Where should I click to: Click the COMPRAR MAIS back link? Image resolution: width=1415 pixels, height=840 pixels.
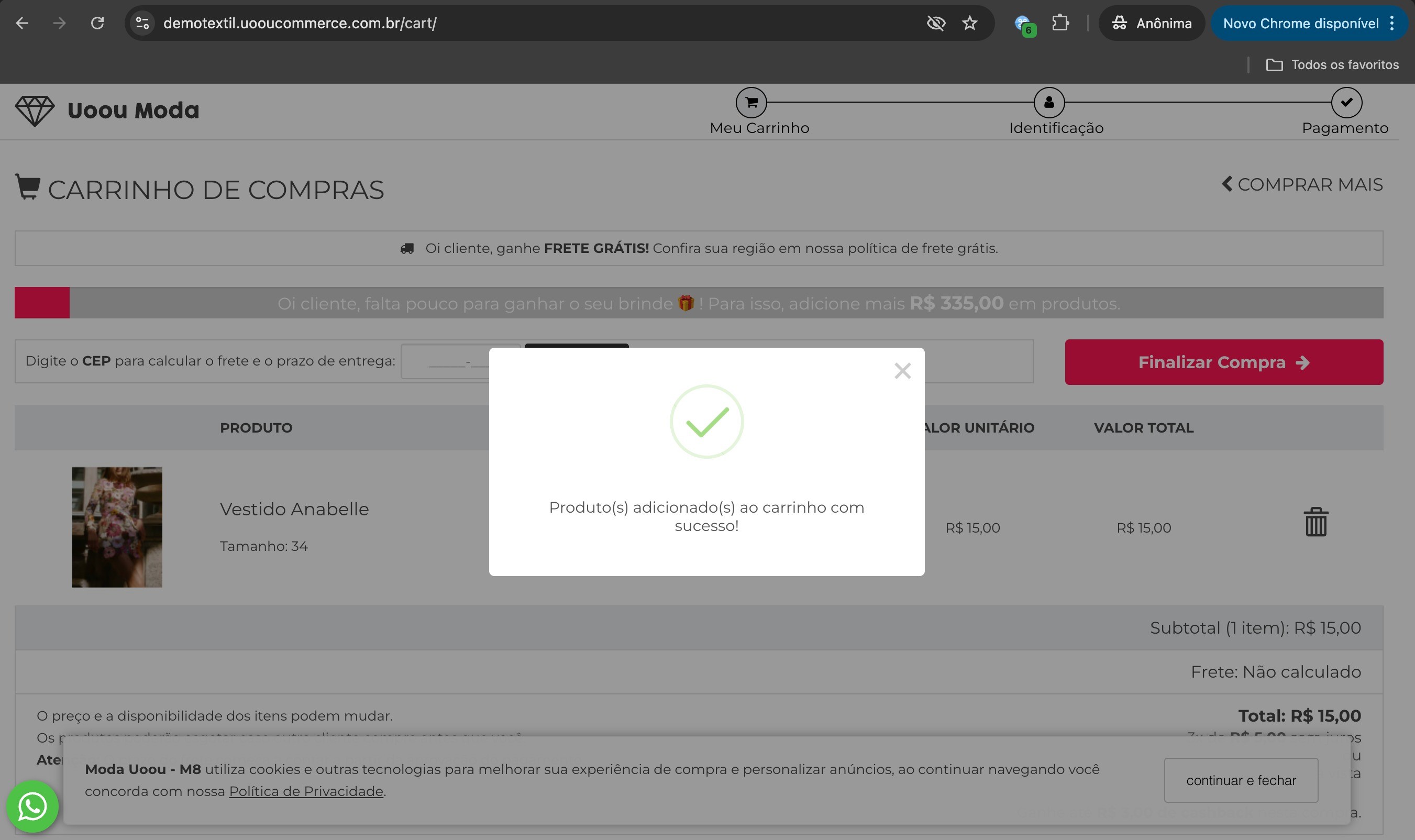[x=1302, y=184]
